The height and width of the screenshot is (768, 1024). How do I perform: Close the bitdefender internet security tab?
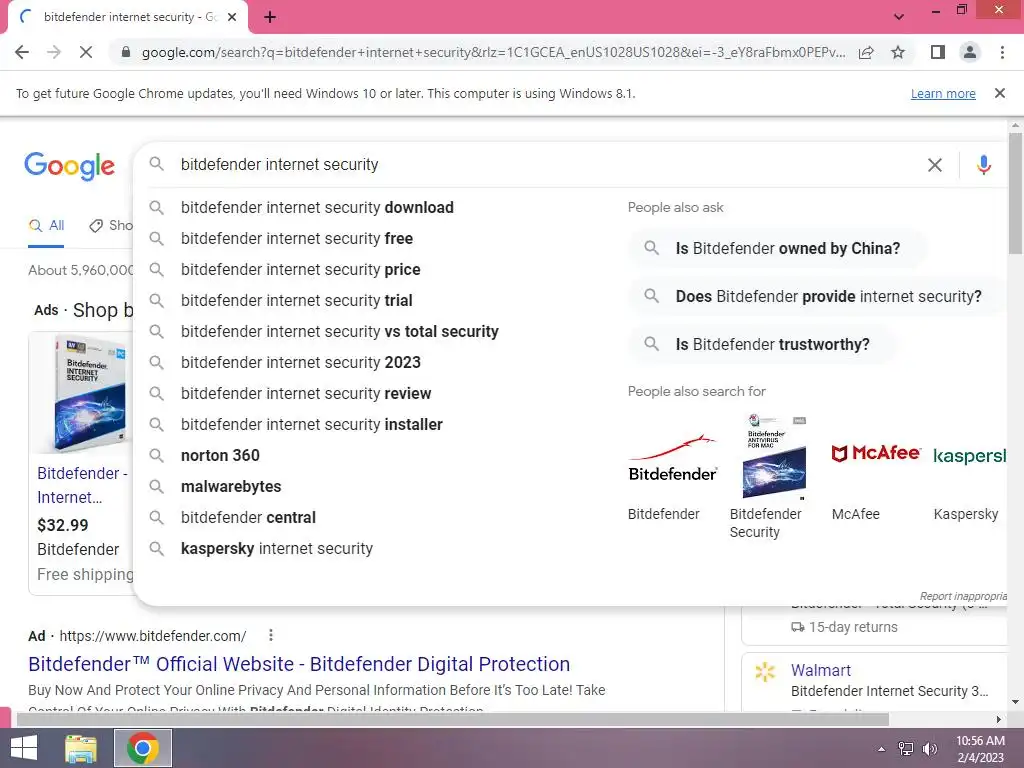click(232, 18)
